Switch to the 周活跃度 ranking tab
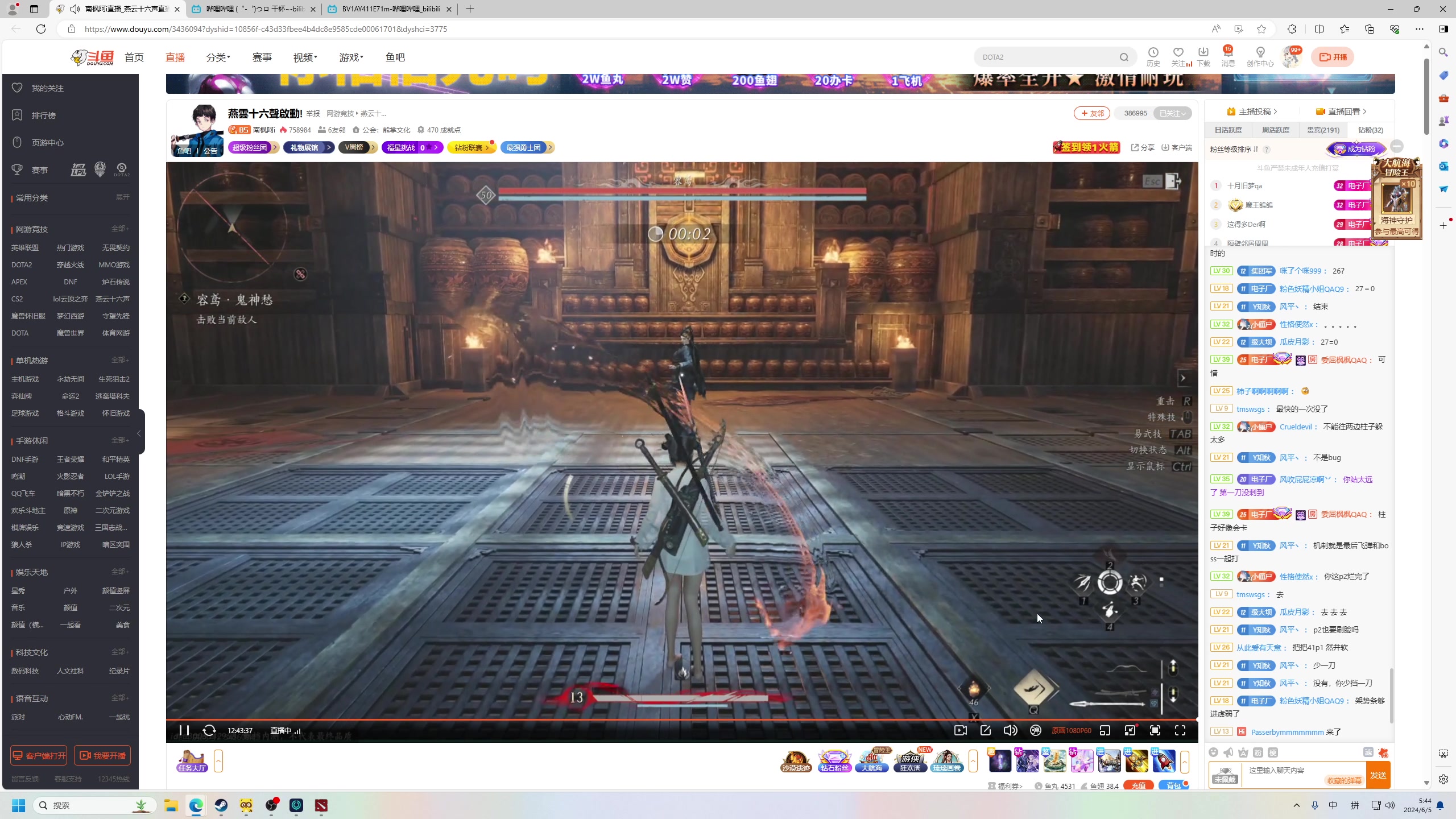This screenshot has width=1456, height=819. click(x=1276, y=130)
